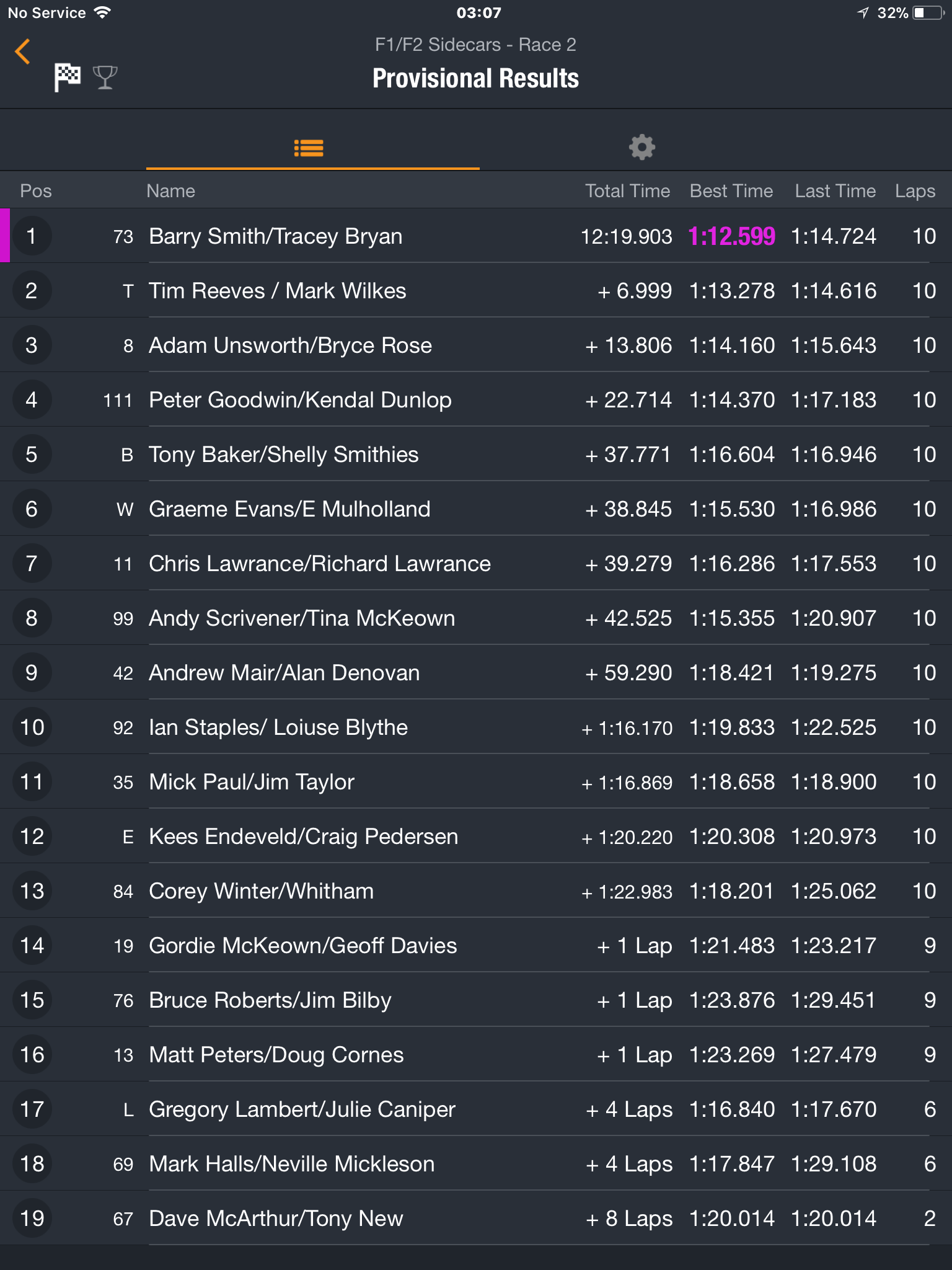Viewport: 952px width, 1270px height.
Task: Tap the position 1 circle badge
Action: [x=32, y=236]
